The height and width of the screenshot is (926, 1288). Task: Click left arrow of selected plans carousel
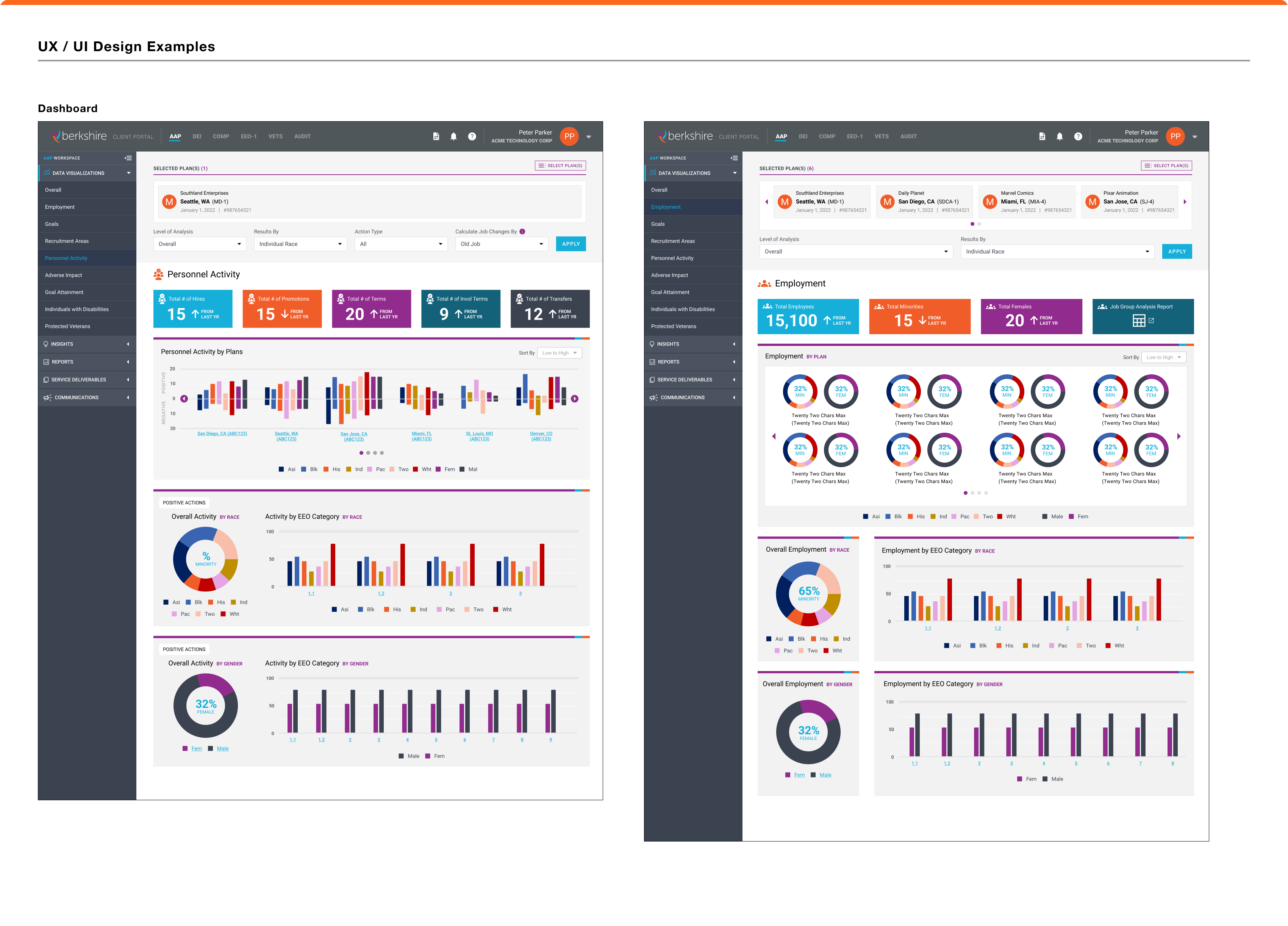[767, 202]
